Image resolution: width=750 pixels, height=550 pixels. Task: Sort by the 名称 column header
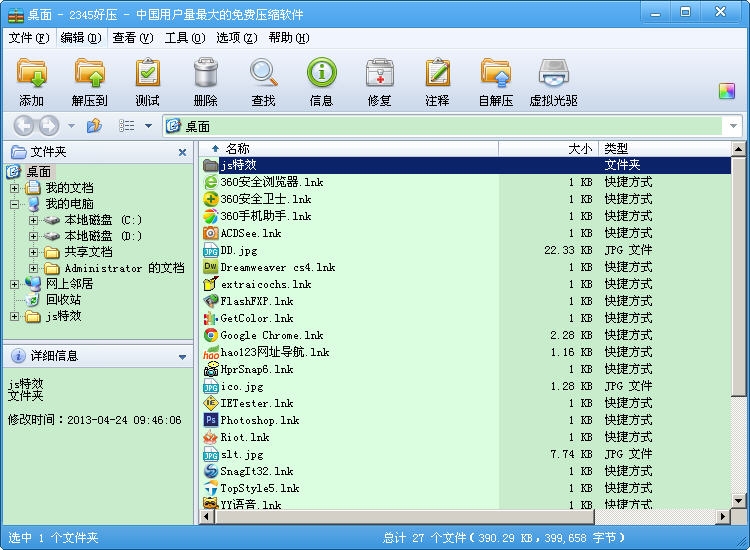[x=349, y=149]
